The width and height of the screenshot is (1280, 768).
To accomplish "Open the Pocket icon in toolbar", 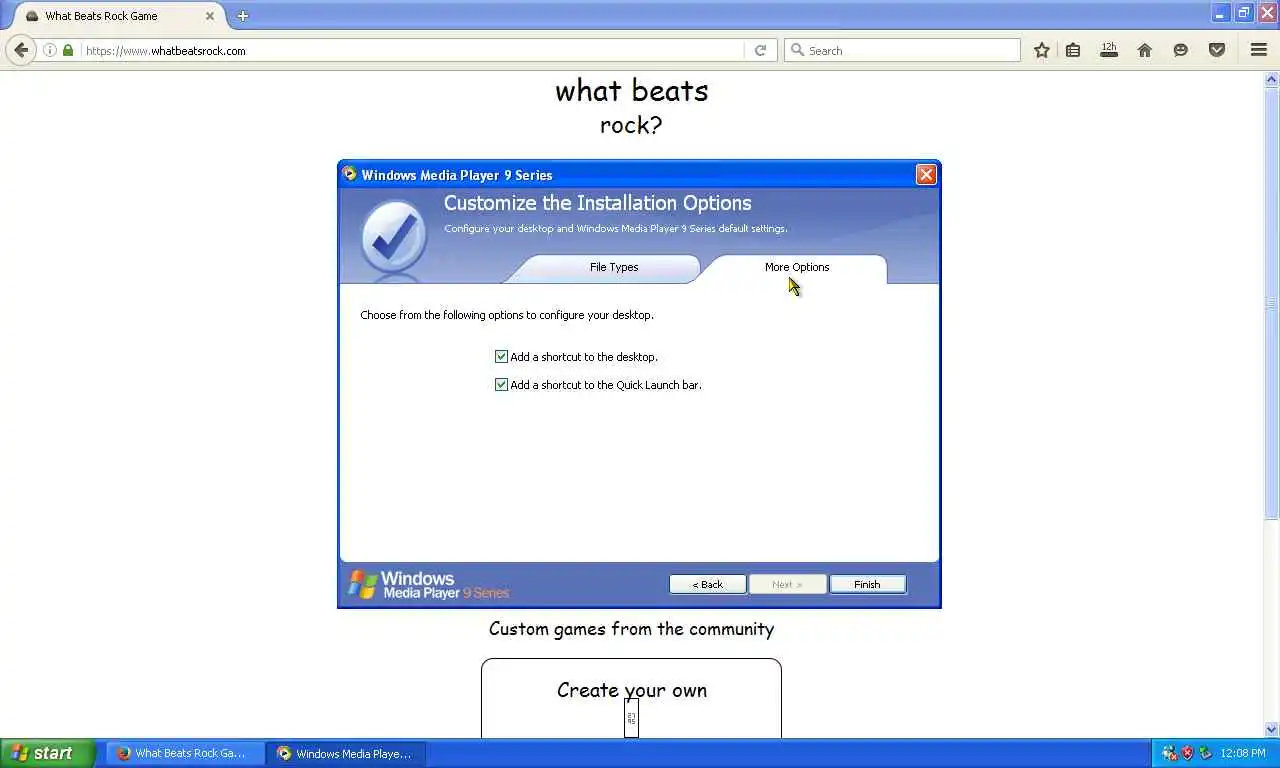I will pos(1217,50).
